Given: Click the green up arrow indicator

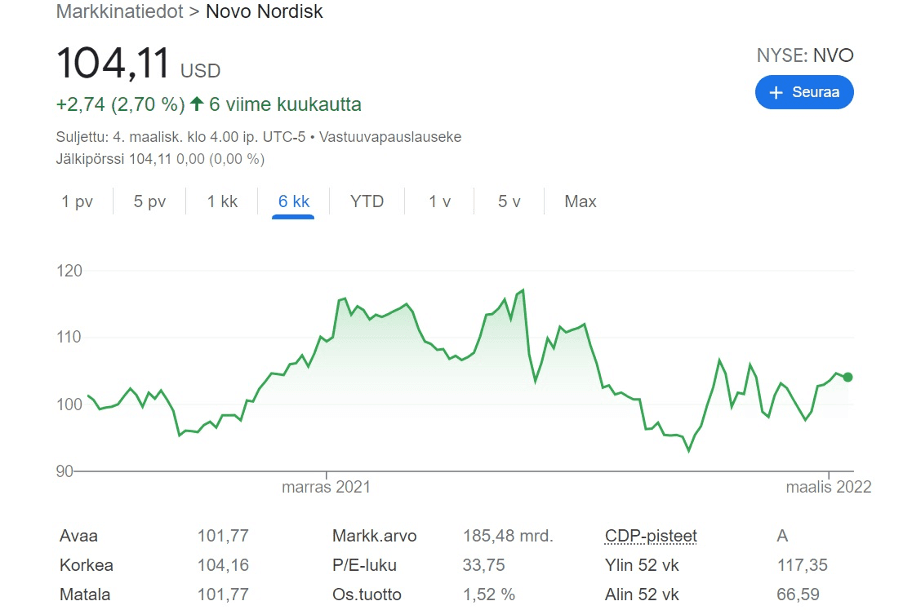Looking at the screenshot, I should [197, 104].
